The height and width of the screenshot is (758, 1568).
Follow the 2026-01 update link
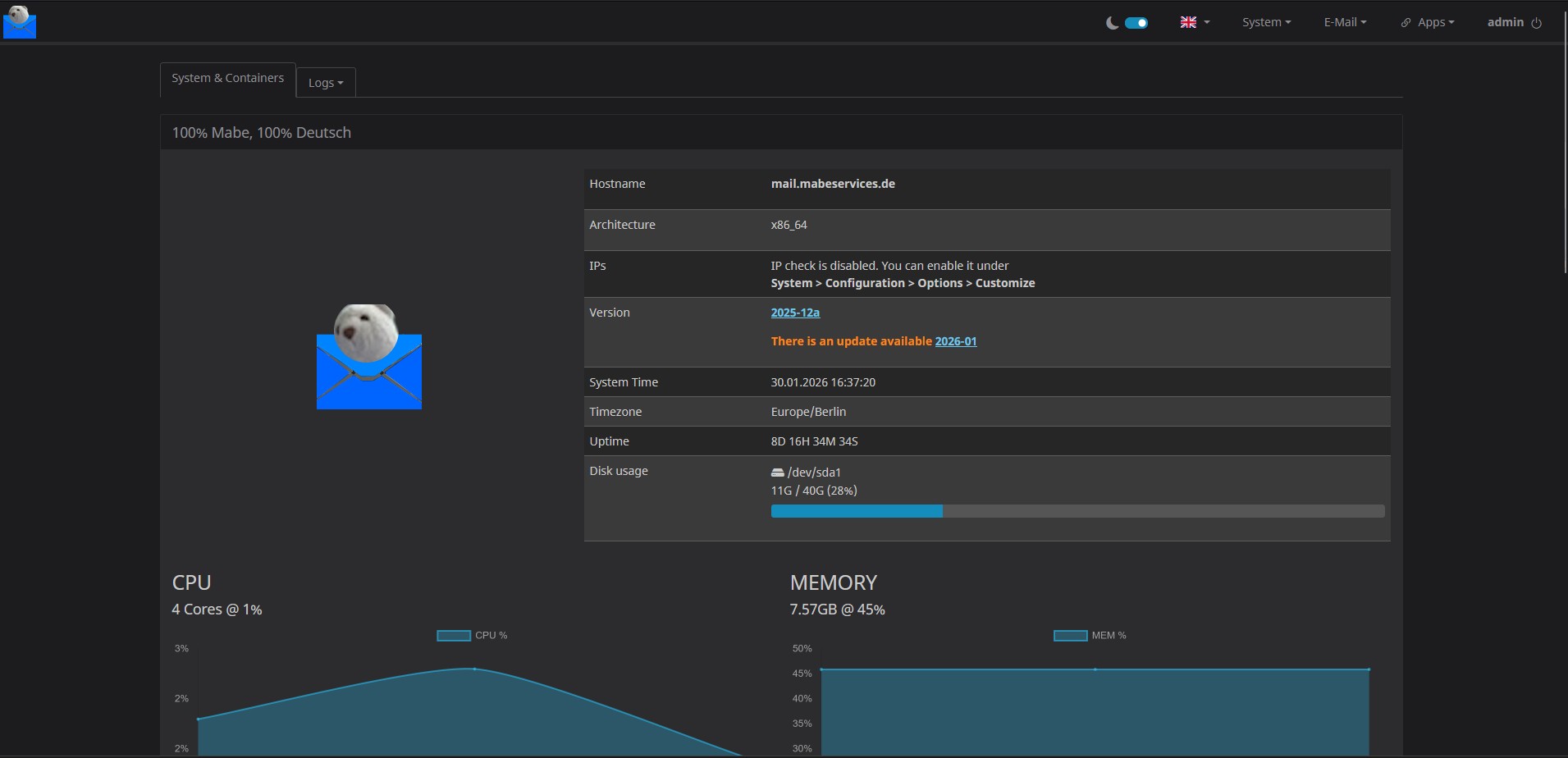pyautogui.click(x=956, y=341)
